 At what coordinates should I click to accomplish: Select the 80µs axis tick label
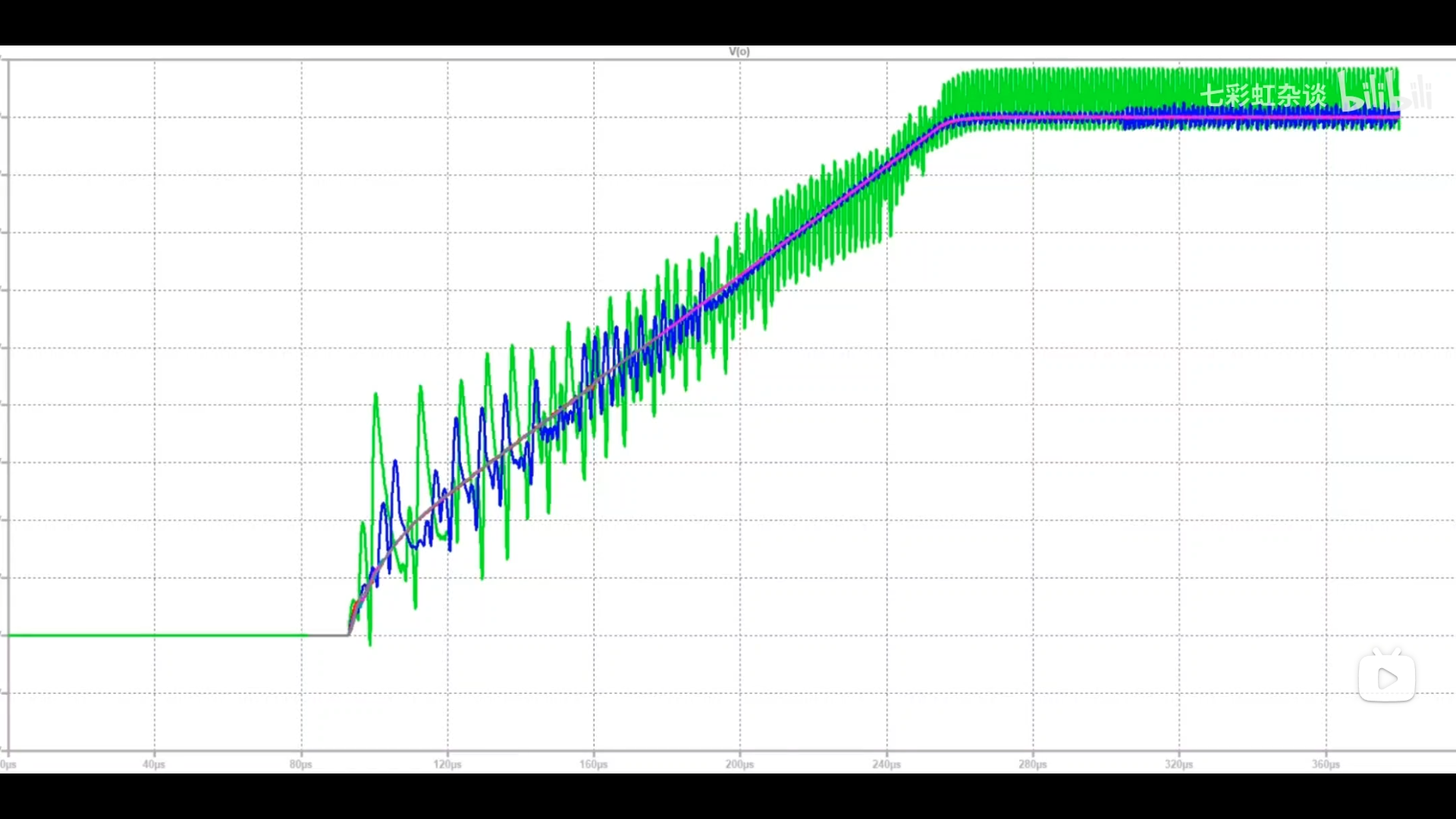point(300,764)
